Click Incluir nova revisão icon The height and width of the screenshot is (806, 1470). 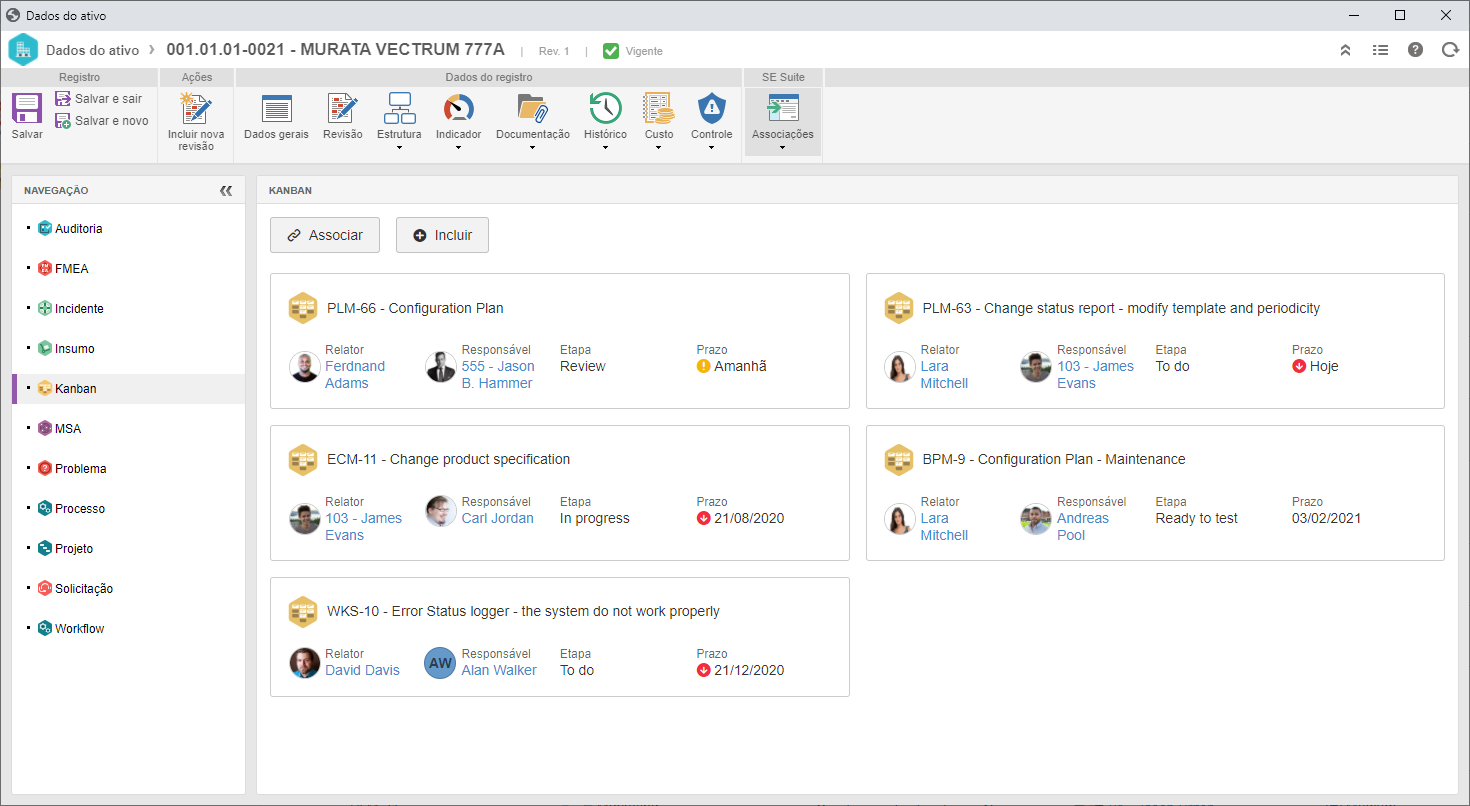[196, 108]
